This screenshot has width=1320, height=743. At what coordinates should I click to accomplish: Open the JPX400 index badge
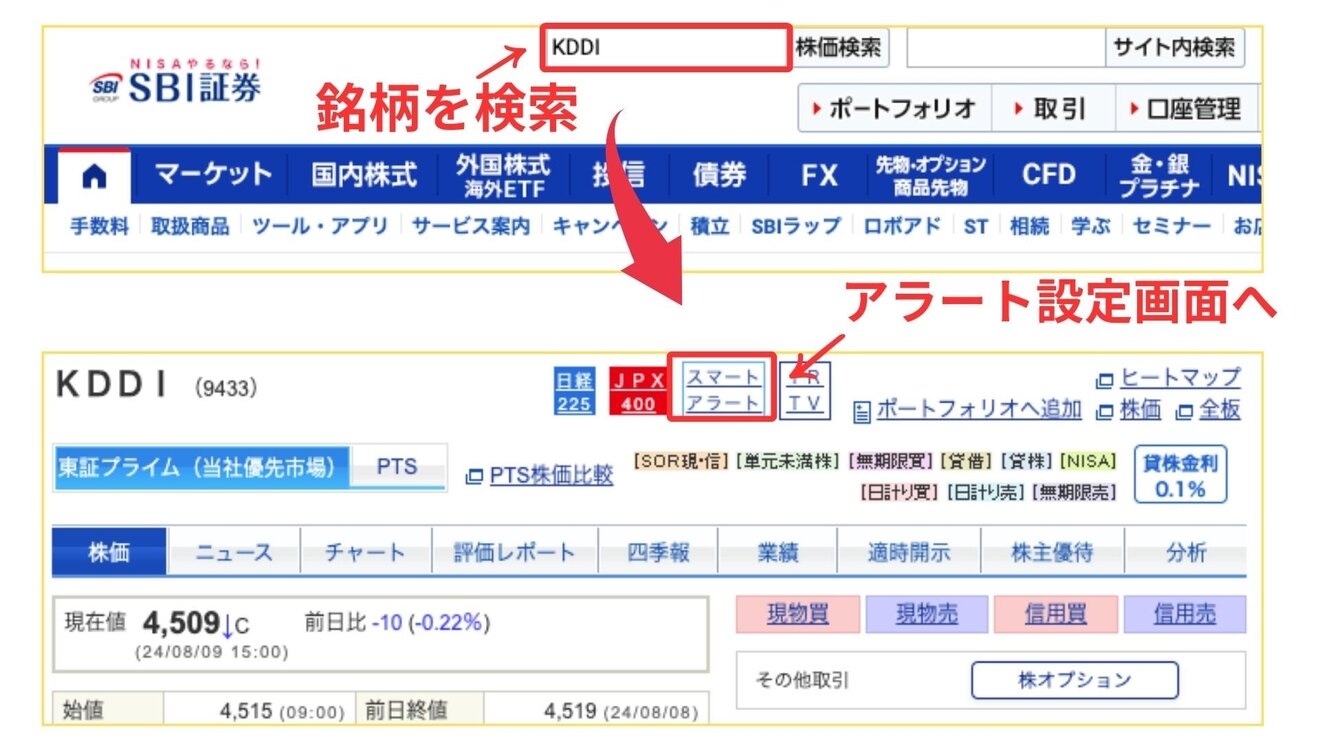(x=638, y=392)
